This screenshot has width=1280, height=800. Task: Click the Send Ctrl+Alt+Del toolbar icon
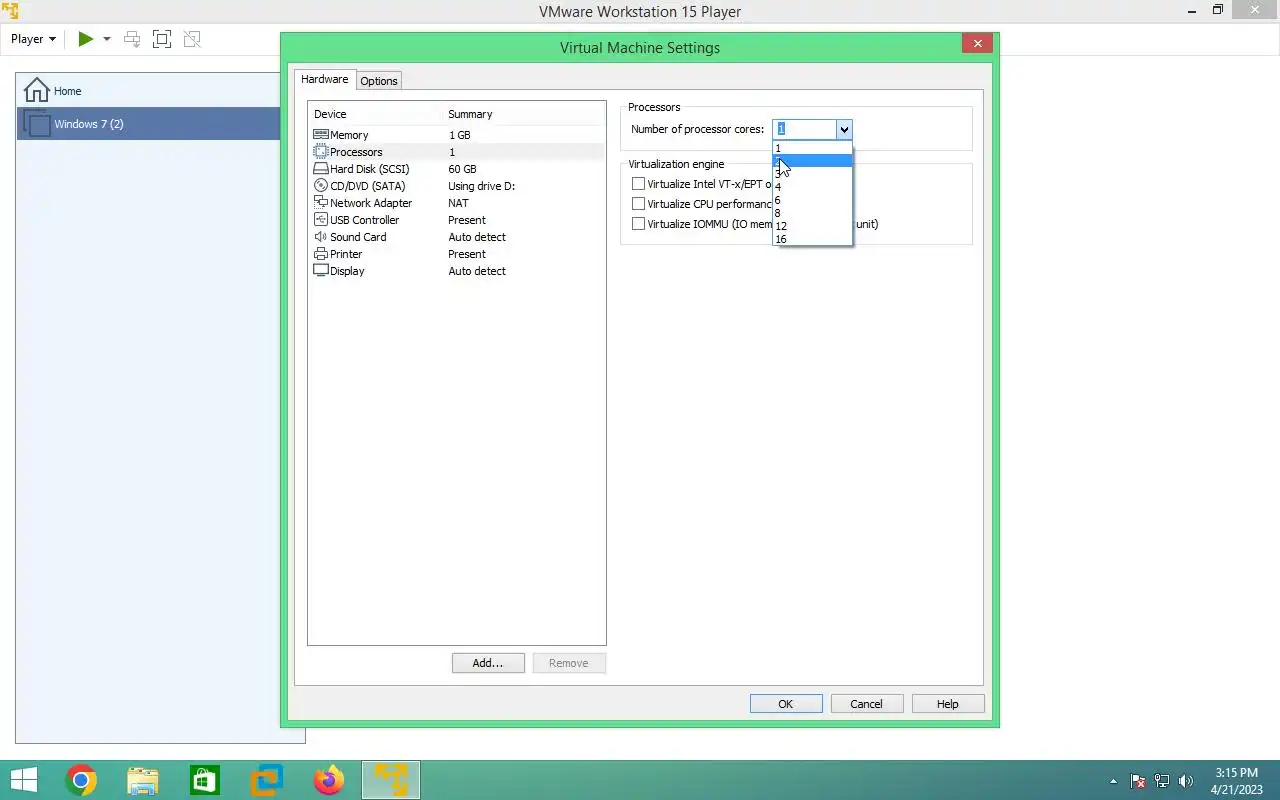132,39
